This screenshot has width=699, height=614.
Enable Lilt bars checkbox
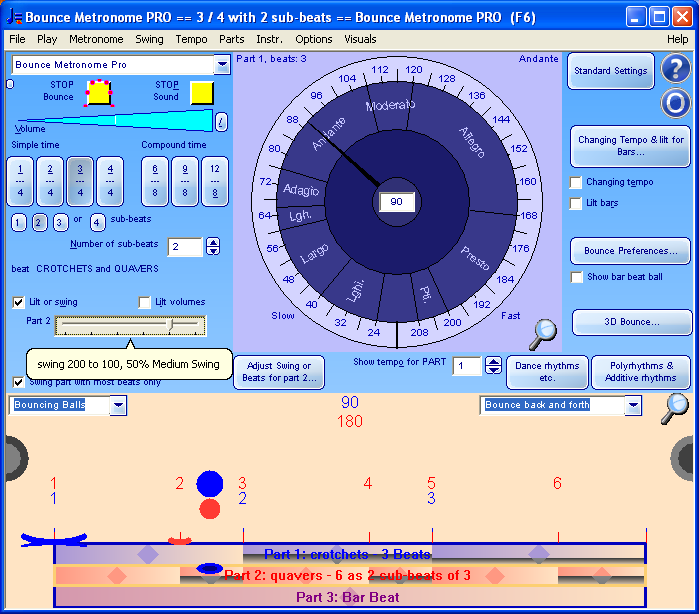click(x=576, y=203)
